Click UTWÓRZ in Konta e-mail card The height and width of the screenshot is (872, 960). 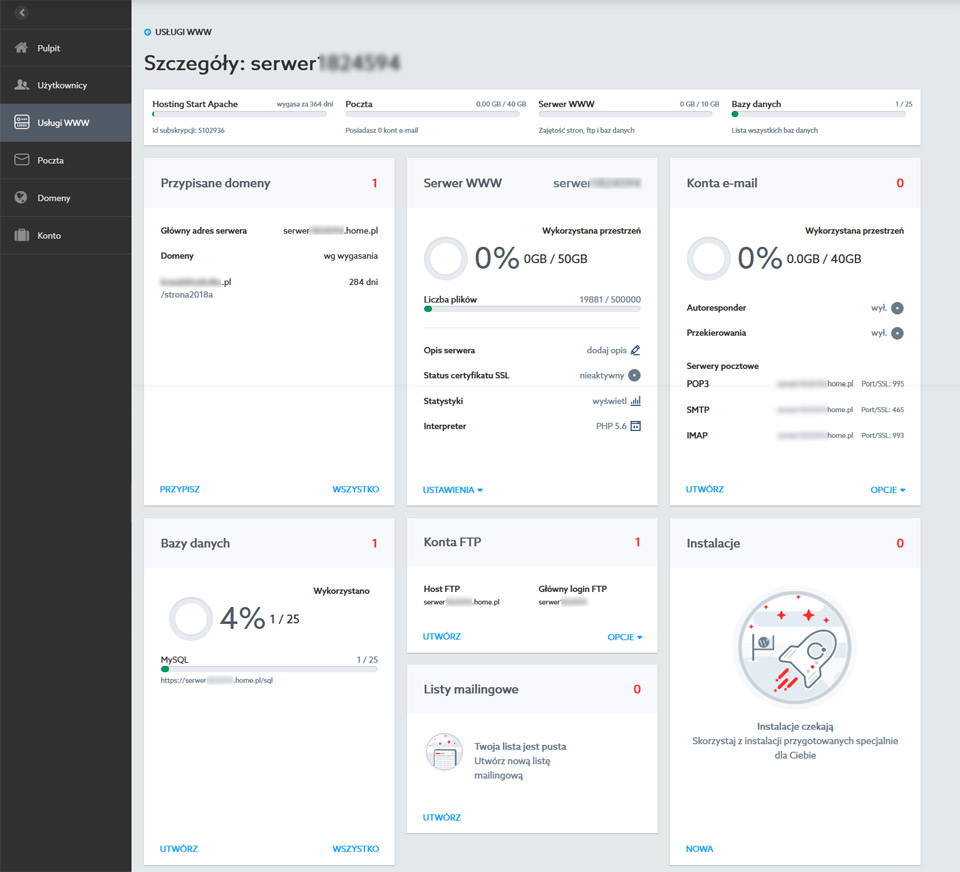coord(705,489)
